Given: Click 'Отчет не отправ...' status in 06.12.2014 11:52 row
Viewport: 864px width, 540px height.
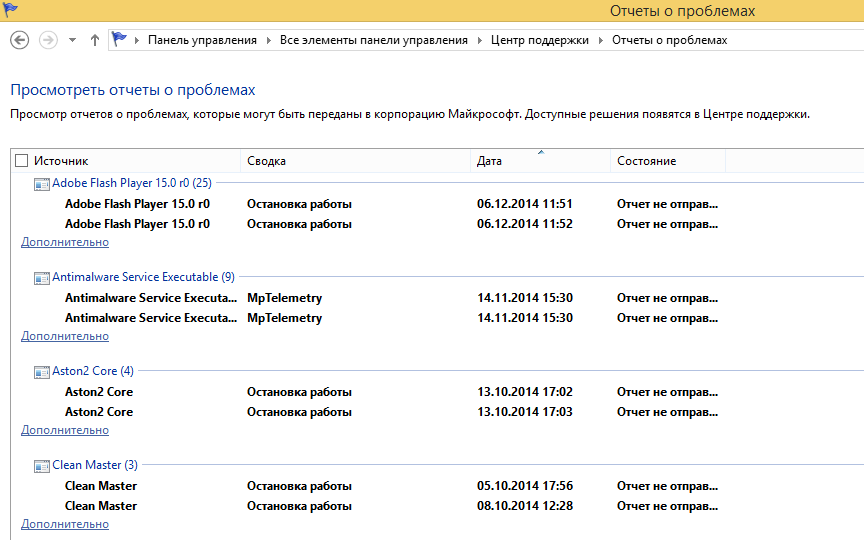Looking at the screenshot, I should [x=667, y=224].
